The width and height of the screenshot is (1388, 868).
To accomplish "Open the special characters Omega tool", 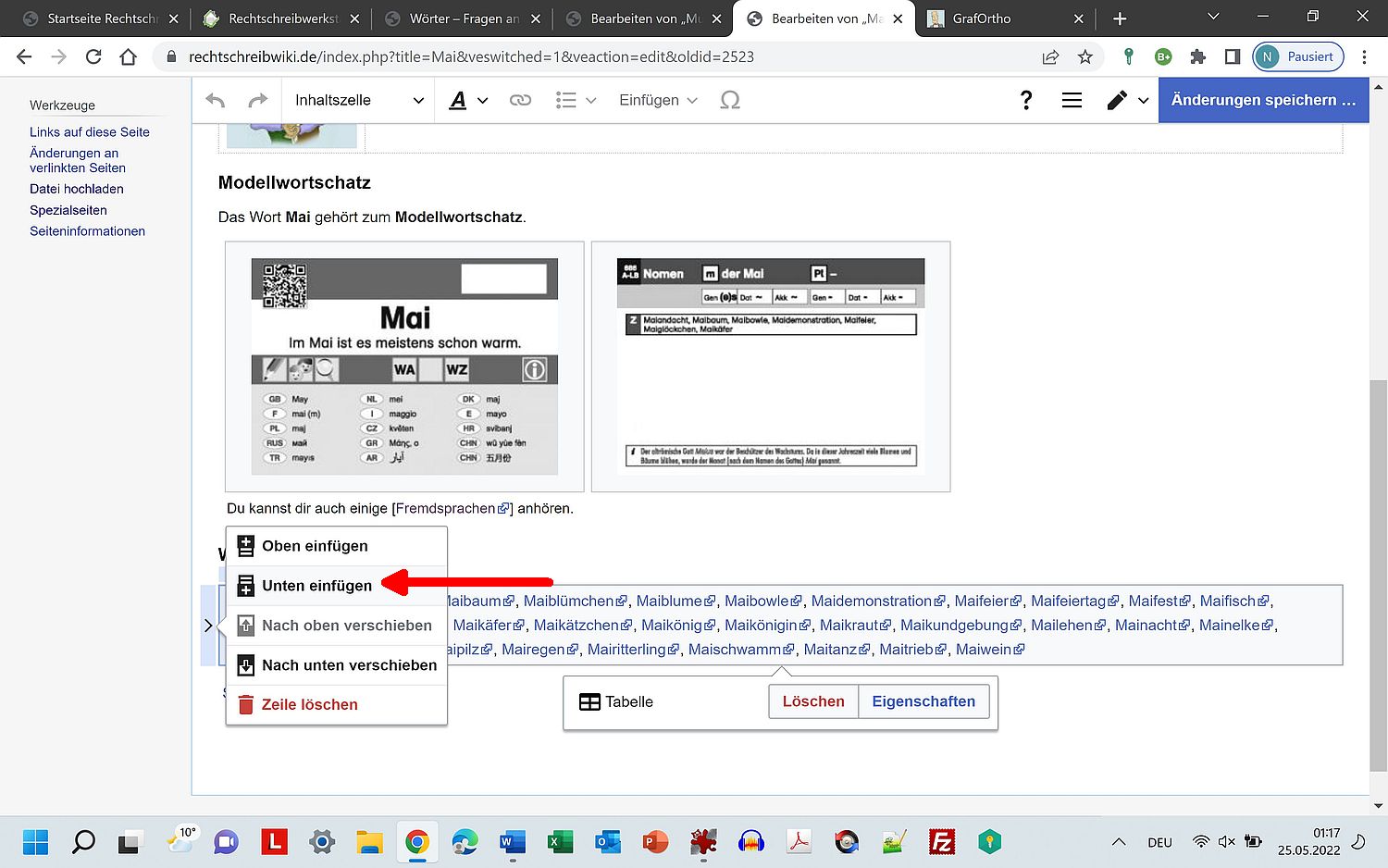I will coord(730,100).
